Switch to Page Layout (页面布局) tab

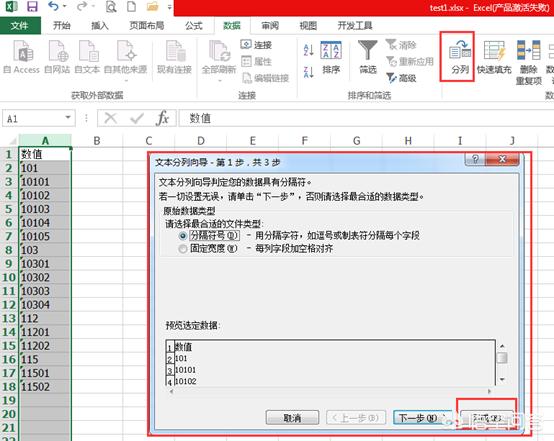tap(147, 25)
